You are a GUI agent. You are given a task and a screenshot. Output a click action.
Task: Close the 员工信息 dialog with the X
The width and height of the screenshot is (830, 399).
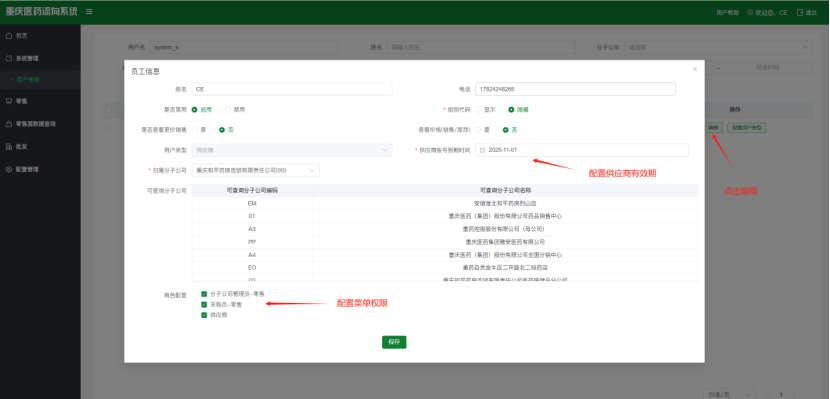click(694, 69)
